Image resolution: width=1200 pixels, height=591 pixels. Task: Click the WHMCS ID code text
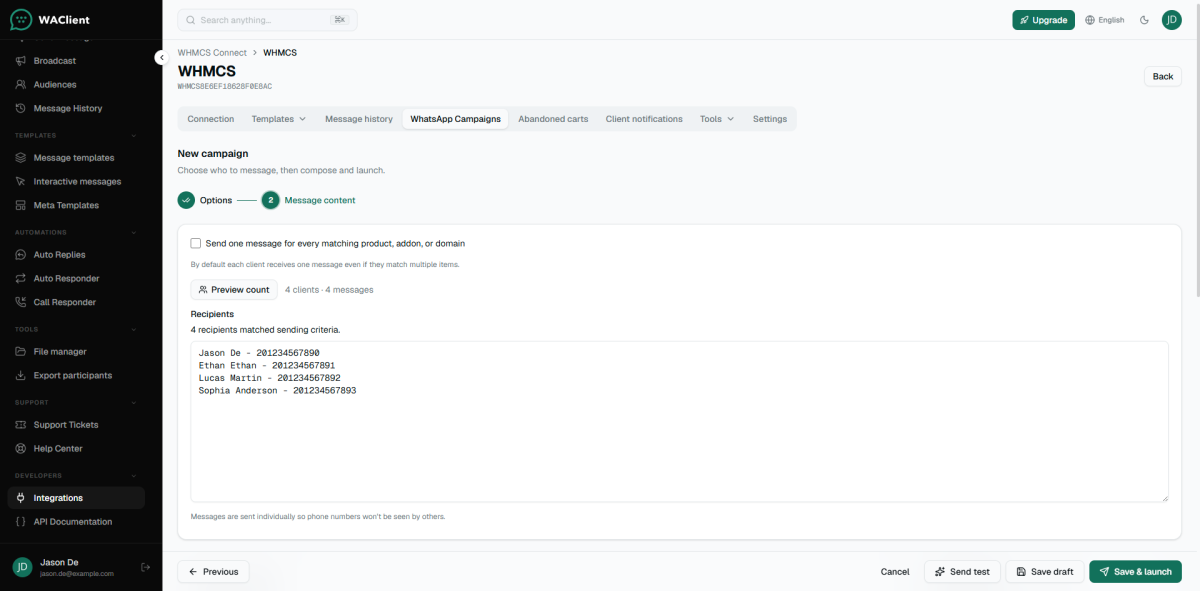pos(225,87)
